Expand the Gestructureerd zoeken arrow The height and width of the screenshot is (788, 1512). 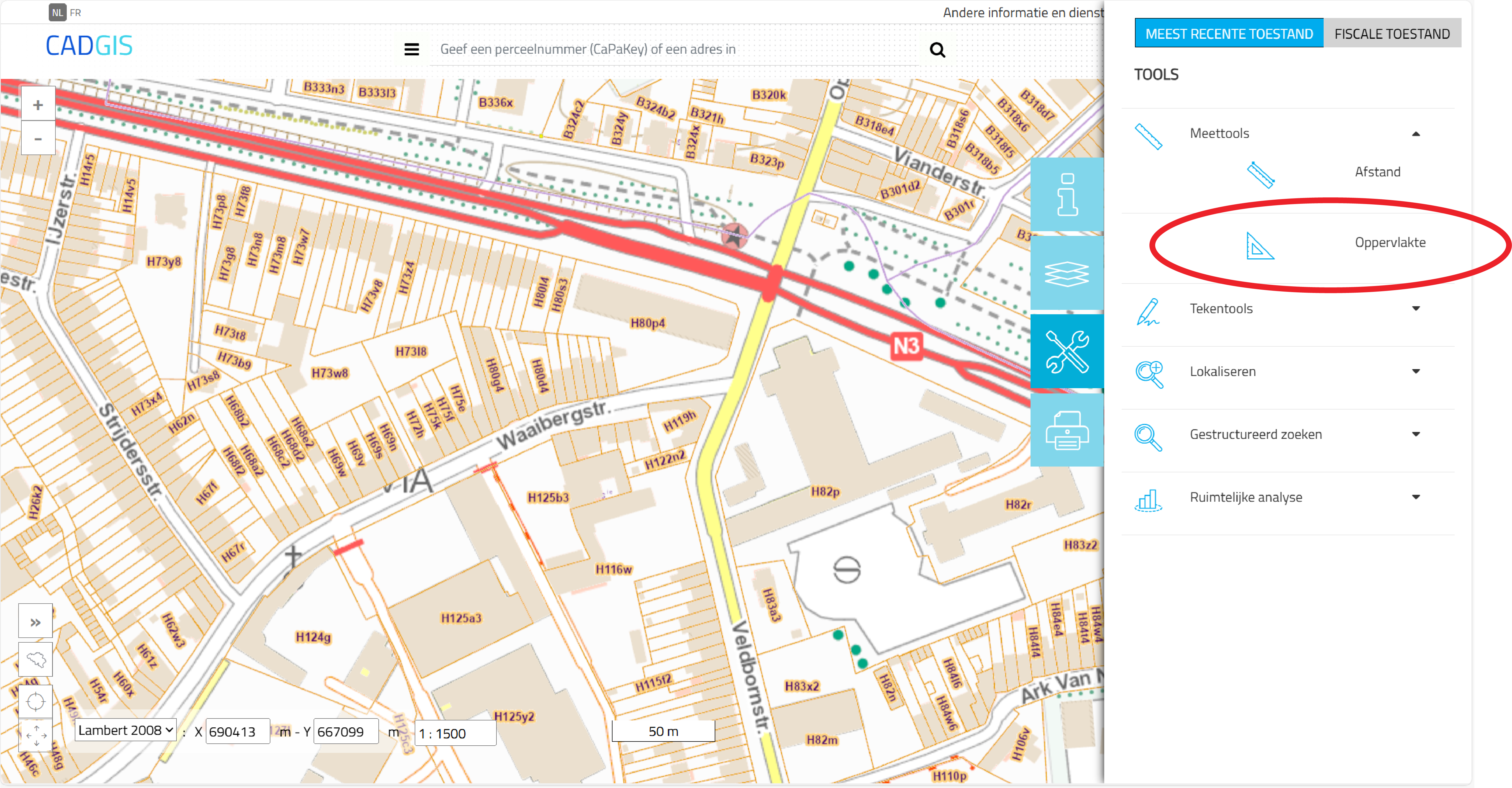(x=1416, y=434)
